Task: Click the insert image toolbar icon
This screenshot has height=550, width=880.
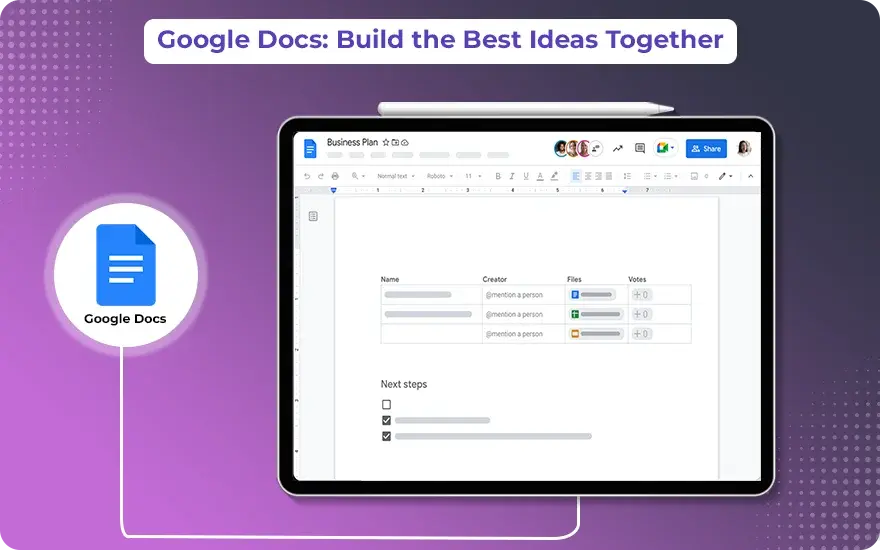Action: [694, 176]
